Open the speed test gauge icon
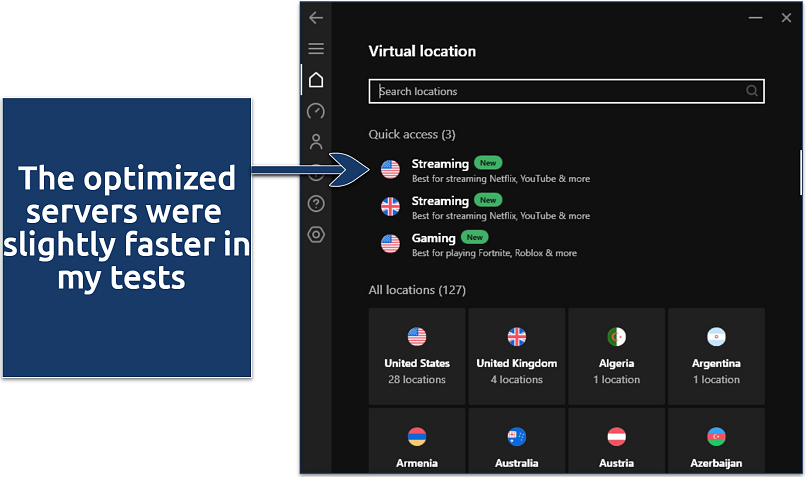Image resolution: width=806 pixels, height=477 pixels. tap(316, 111)
